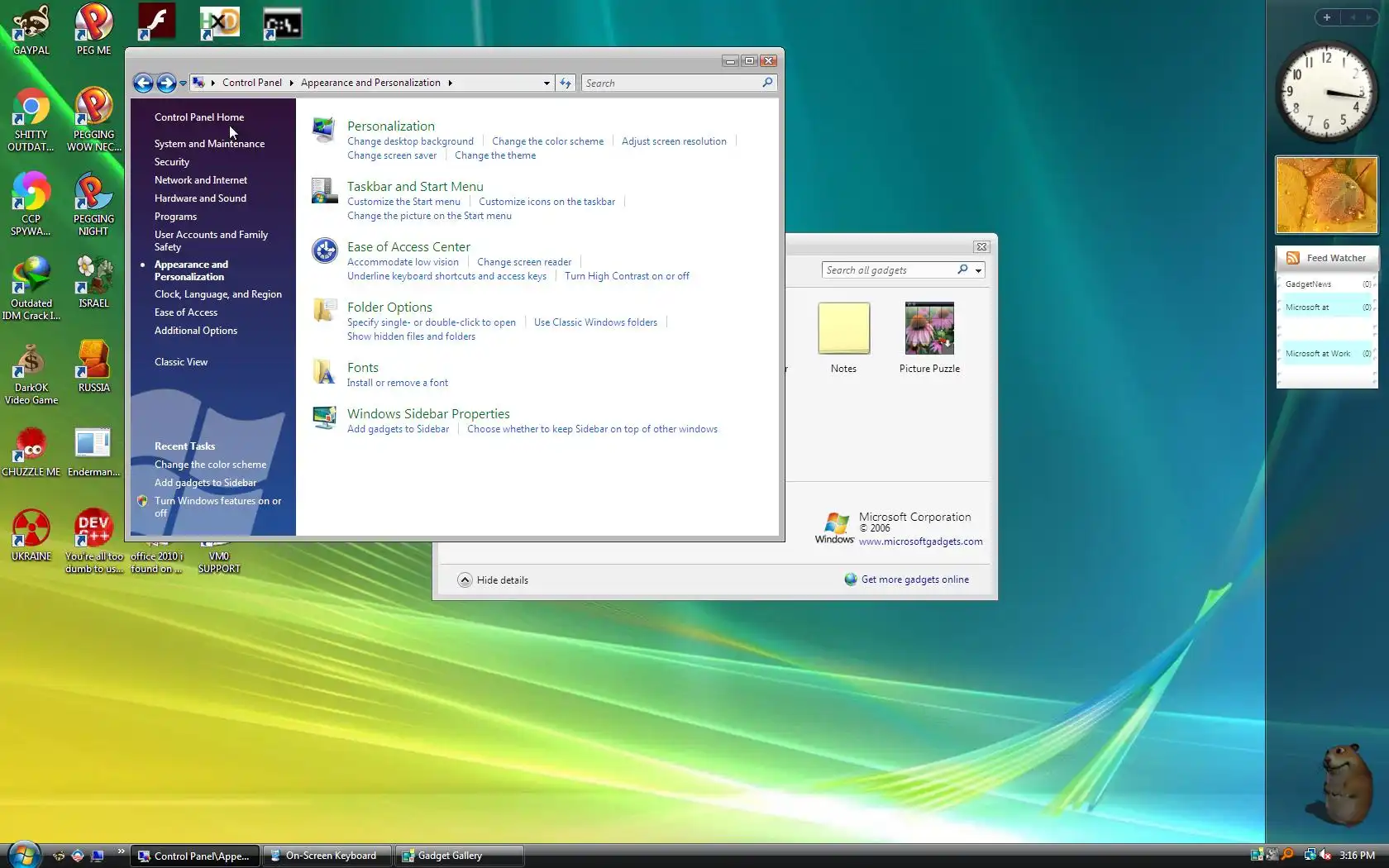Click Change desktop background link

411,141
